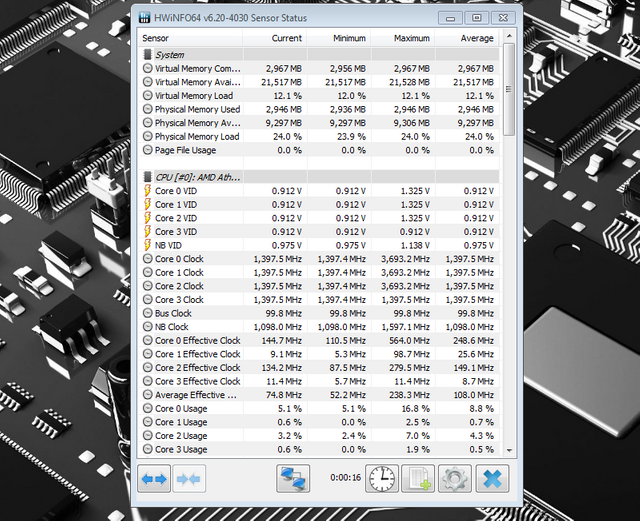Select the Virtual Memory Com... row label

click(198, 68)
